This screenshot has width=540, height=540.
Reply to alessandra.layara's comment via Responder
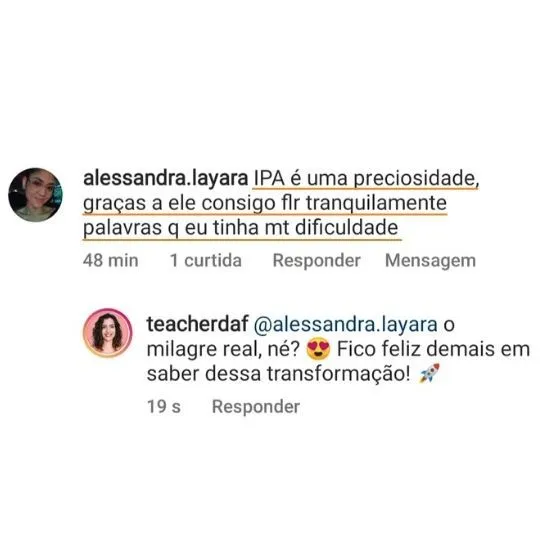316,260
